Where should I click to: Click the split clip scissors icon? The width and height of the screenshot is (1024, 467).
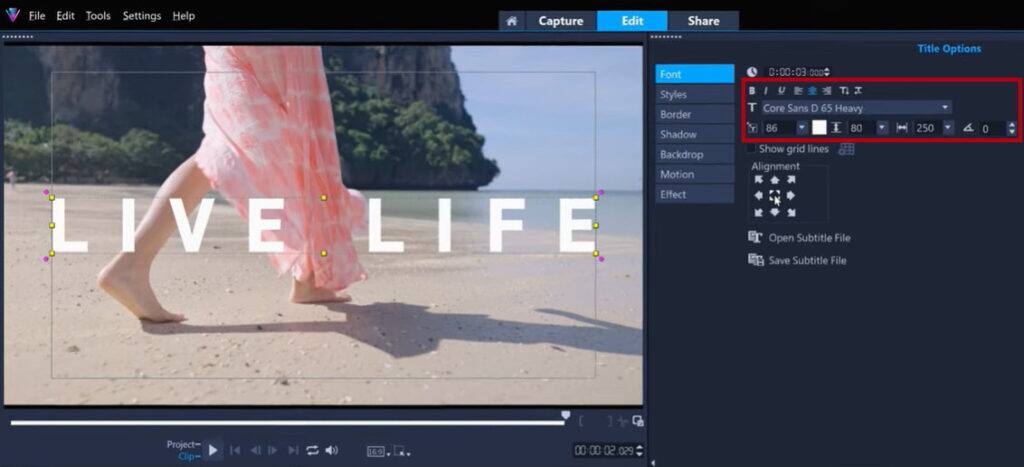(x=621, y=421)
